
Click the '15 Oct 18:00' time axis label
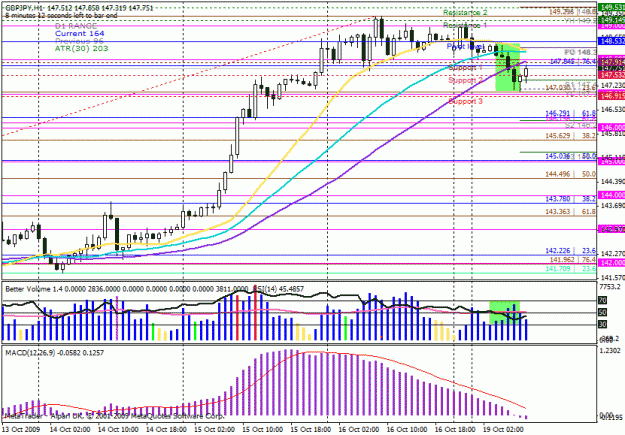pos(311,429)
